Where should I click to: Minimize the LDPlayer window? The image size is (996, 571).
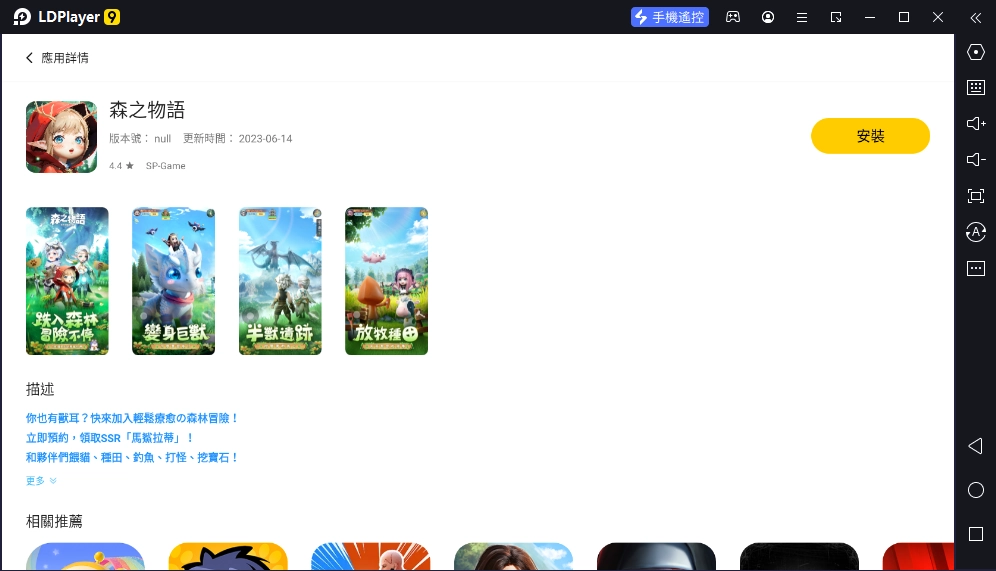tap(870, 17)
